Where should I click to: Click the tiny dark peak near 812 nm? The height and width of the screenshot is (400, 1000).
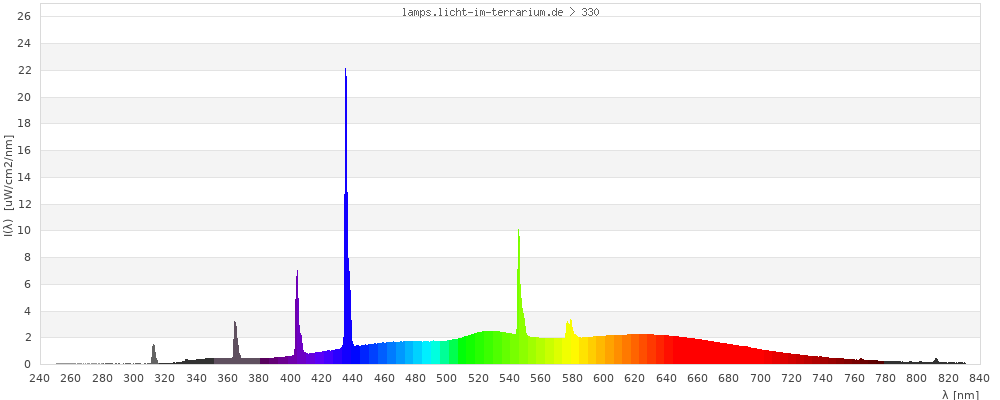click(x=936, y=360)
